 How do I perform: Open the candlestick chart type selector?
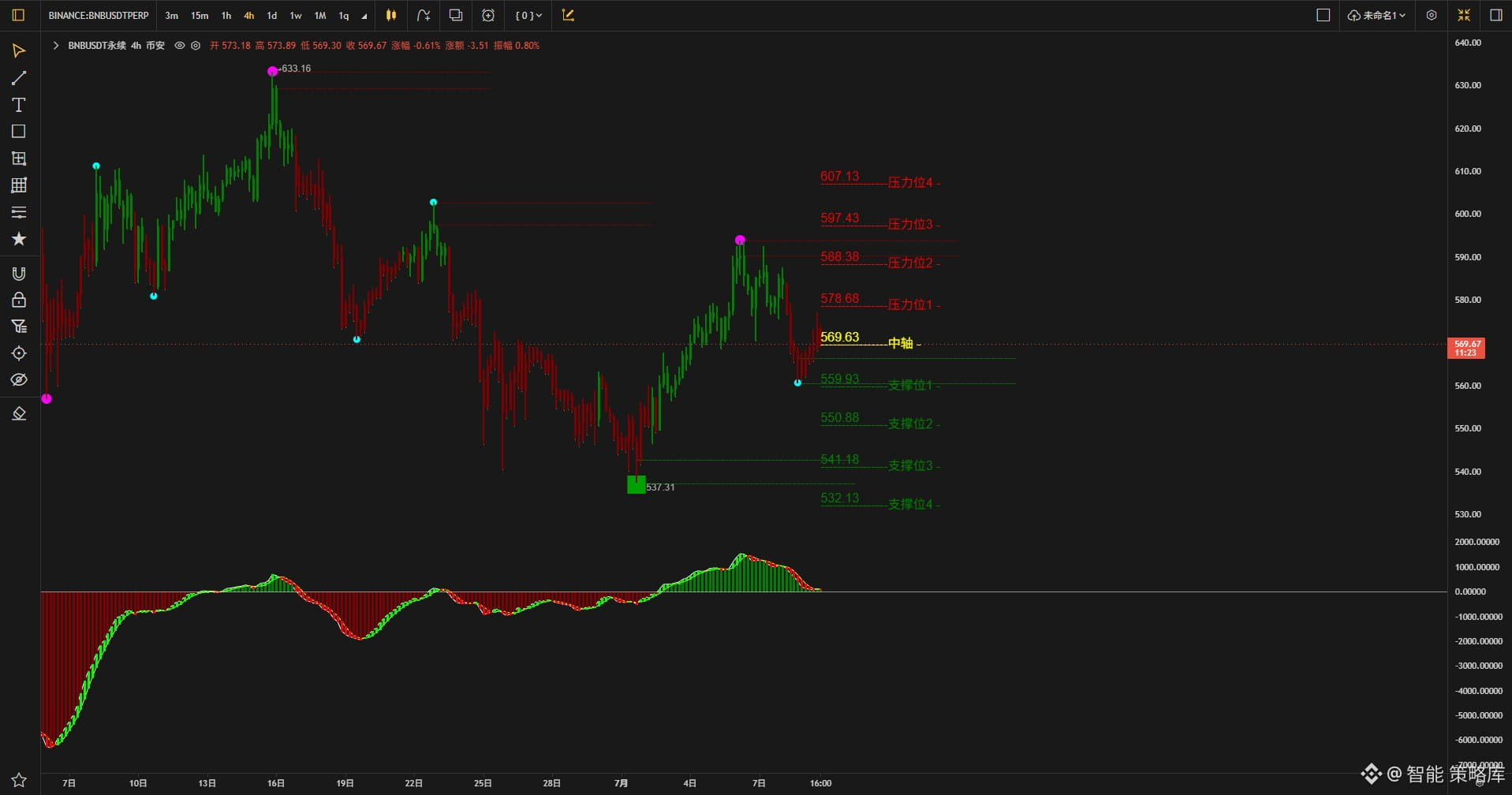tap(391, 15)
